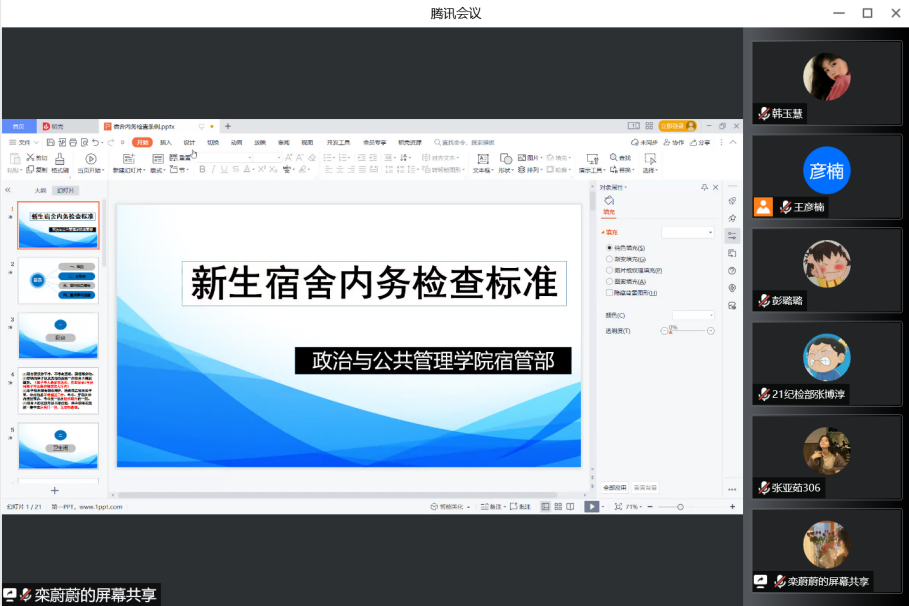Click the bold B formatting icon
909x606 pixels.
tap(201, 170)
